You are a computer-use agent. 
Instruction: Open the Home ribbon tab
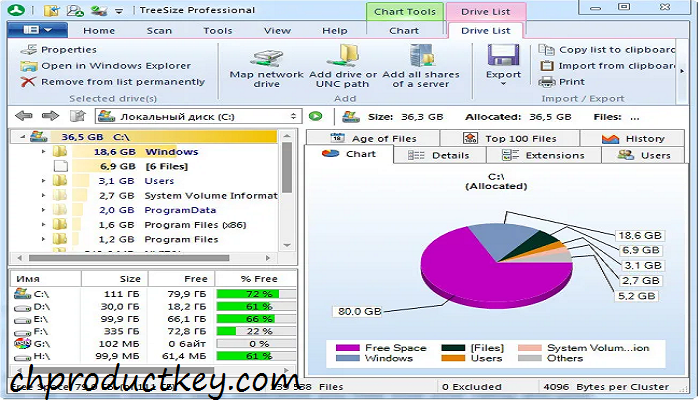[x=99, y=31]
